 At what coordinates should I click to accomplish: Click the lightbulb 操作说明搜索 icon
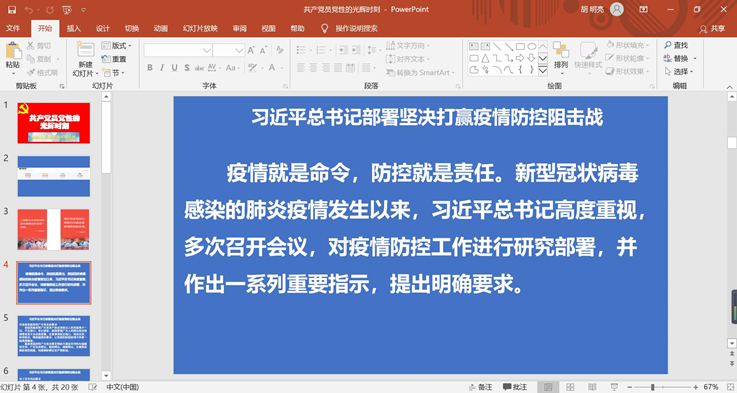324,29
